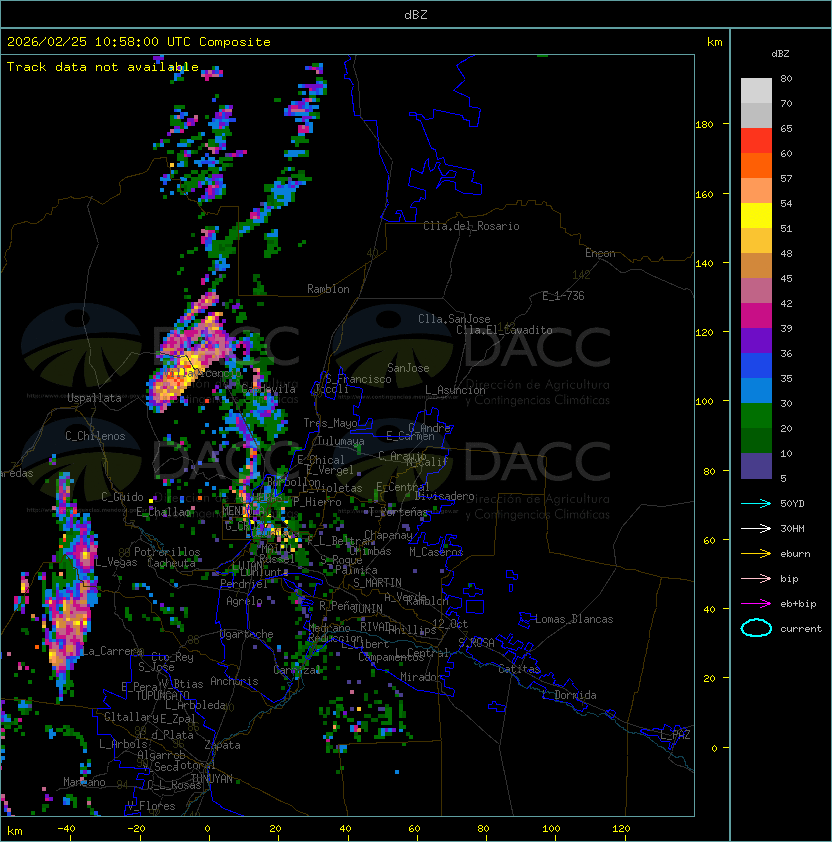
Task: Click the Zapata map label
Action: click(x=222, y=745)
